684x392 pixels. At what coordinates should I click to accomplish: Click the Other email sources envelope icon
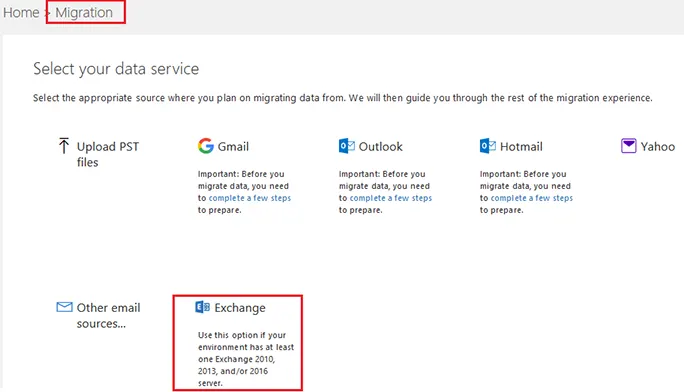[x=64, y=307]
